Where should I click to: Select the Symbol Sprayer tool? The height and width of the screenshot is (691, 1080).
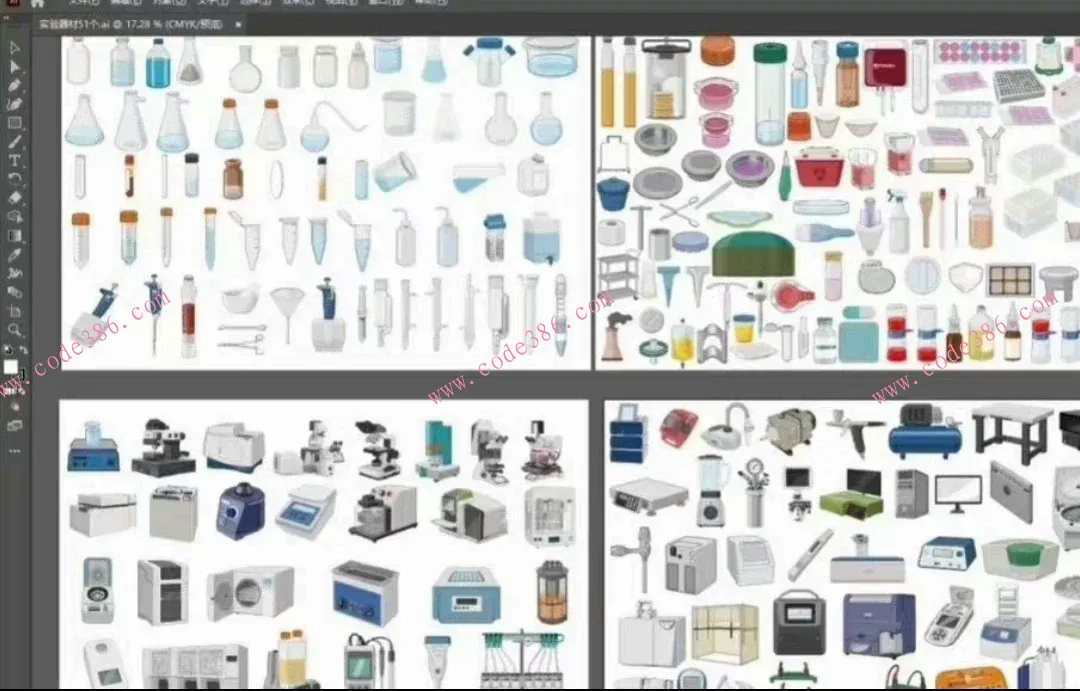[x=14, y=274]
